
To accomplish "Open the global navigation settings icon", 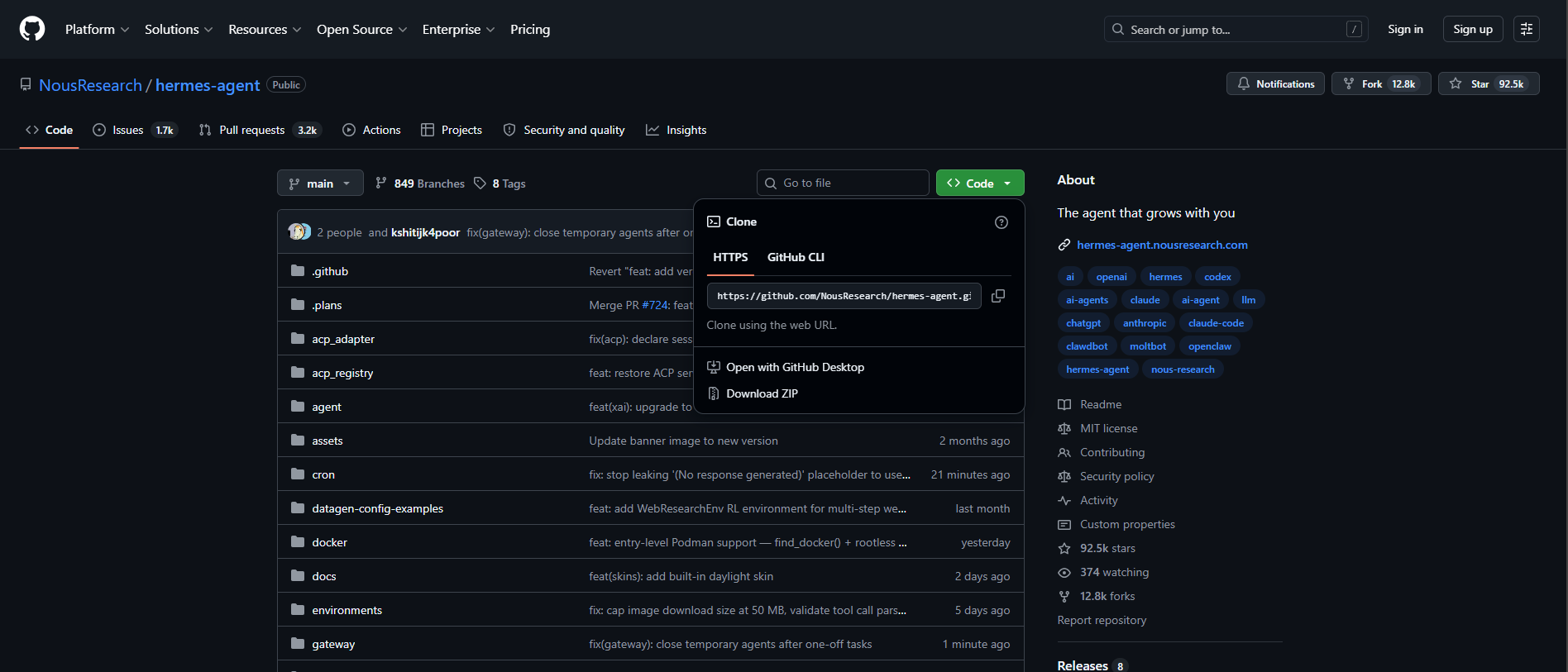I will click(1527, 29).
